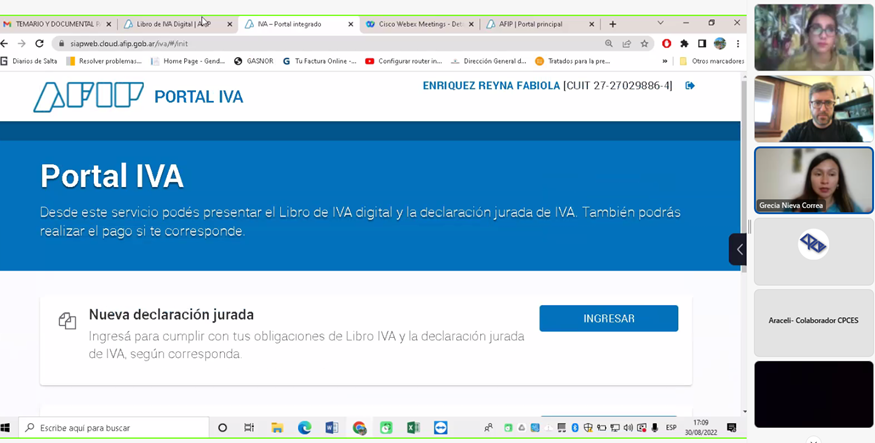Click the Windows search box
This screenshot has height=443, width=875.
(114, 428)
